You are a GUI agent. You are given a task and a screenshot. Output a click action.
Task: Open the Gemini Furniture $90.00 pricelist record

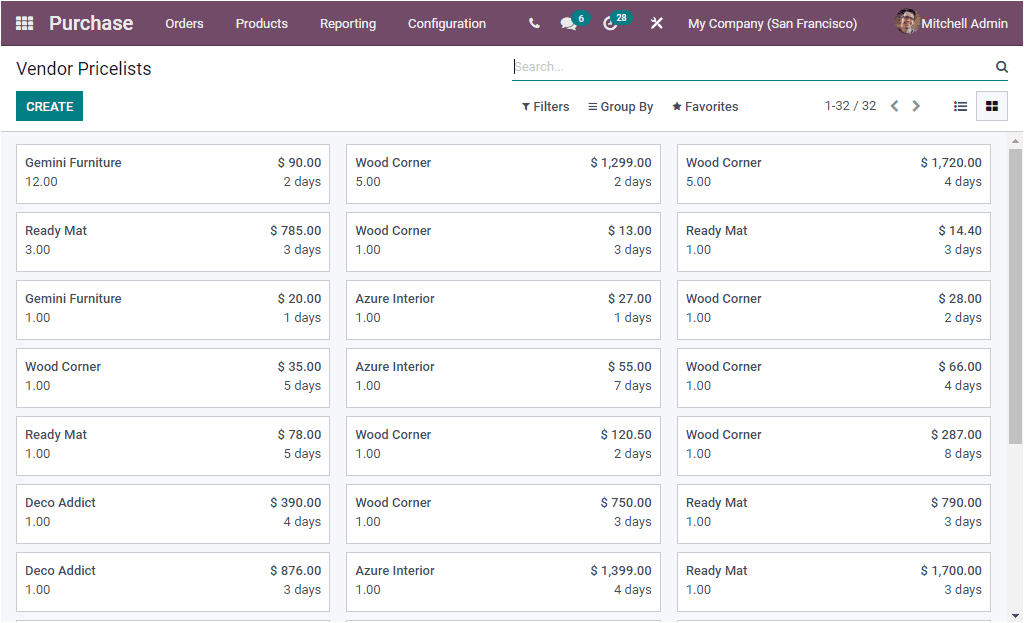coord(172,171)
